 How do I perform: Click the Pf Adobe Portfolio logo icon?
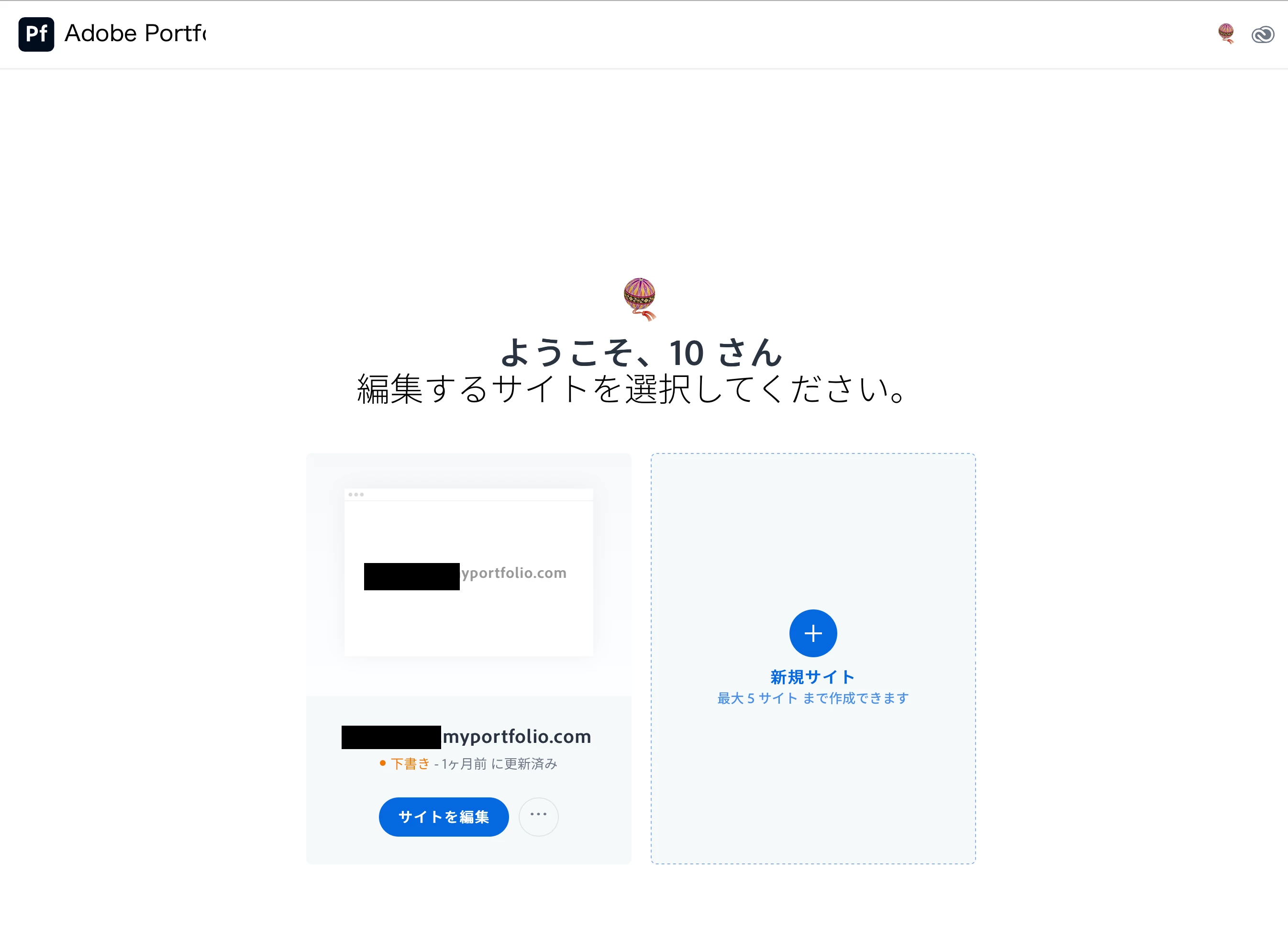point(36,34)
